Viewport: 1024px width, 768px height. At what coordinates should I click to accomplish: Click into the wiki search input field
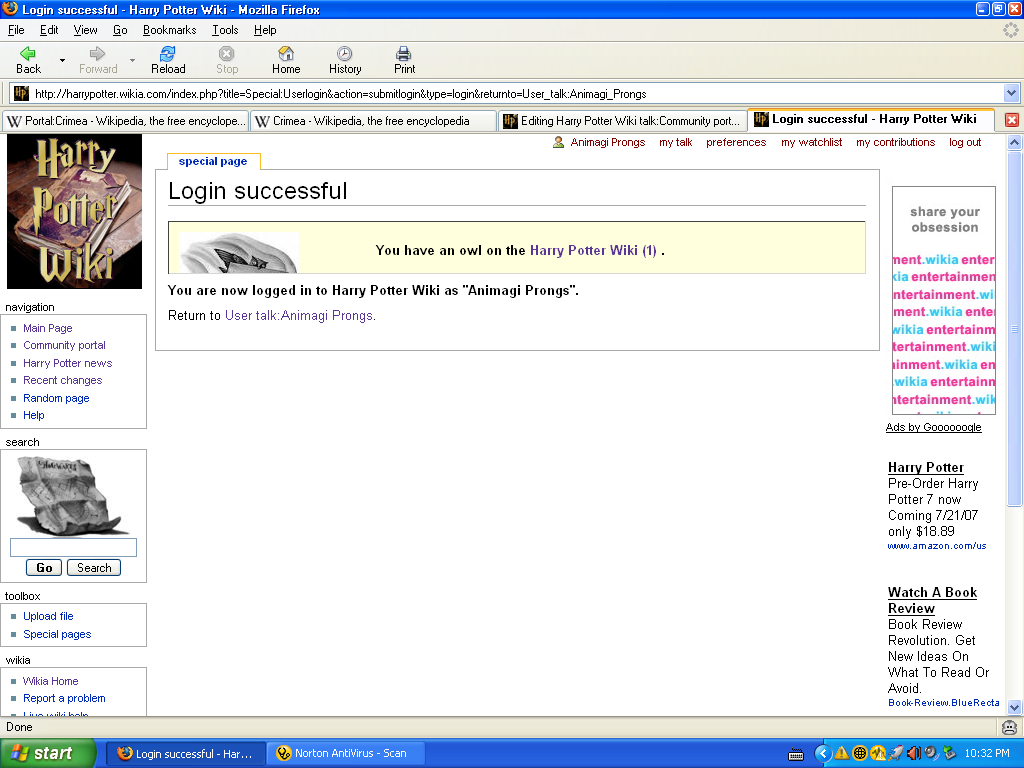[73, 547]
